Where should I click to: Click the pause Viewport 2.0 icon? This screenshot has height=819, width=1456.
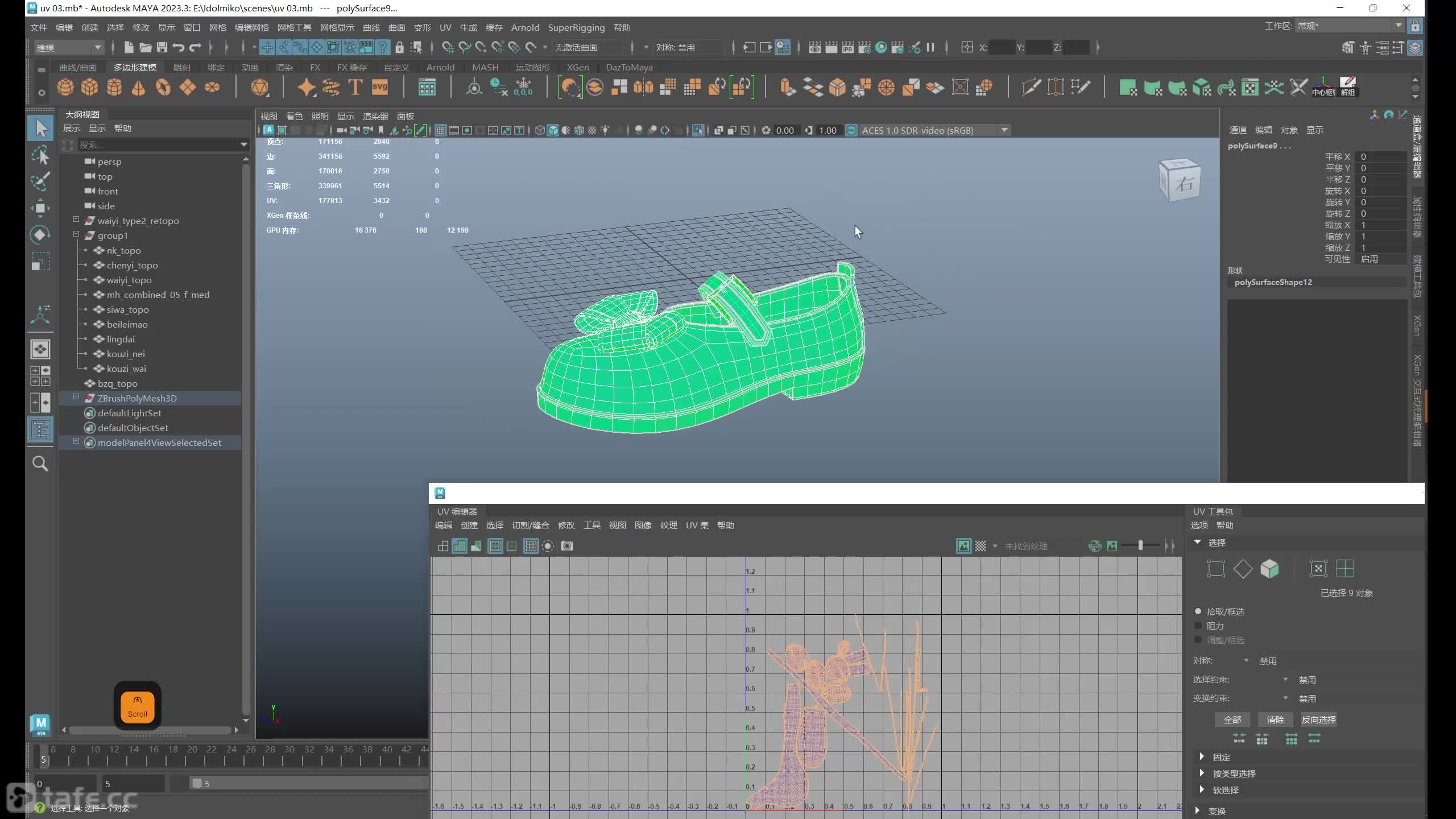[x=930, y=47]
